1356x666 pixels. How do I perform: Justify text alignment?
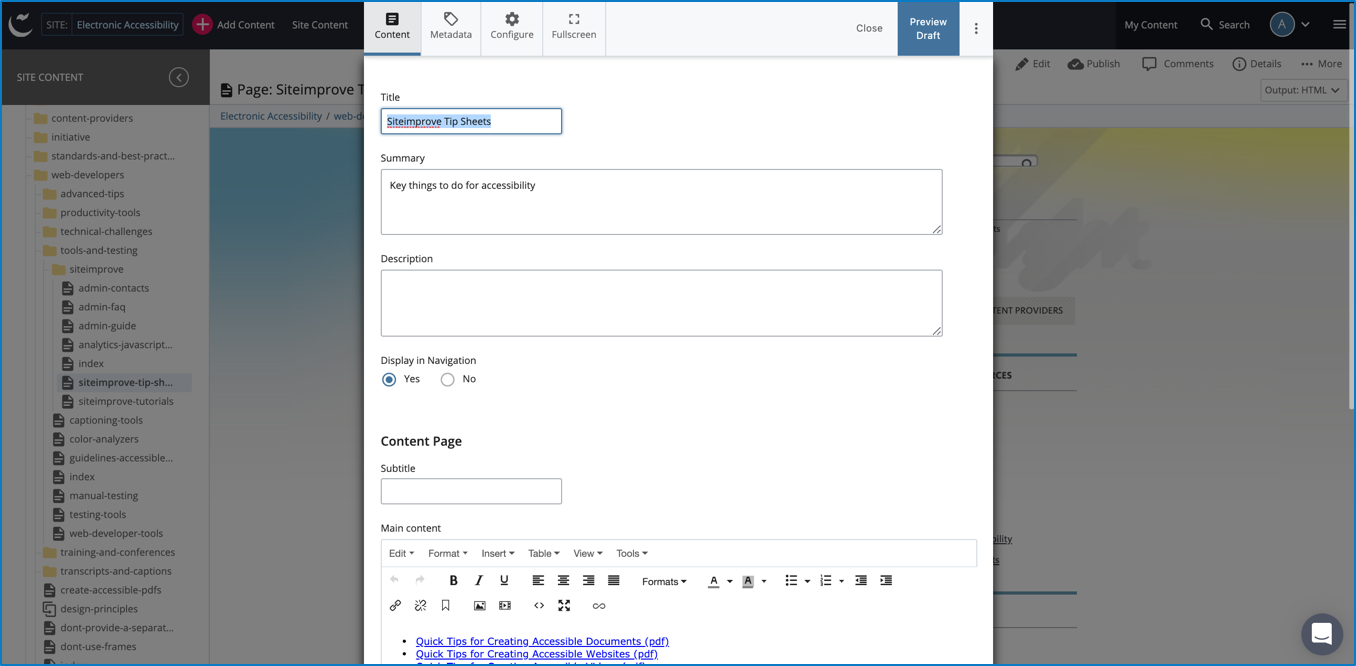614,581
